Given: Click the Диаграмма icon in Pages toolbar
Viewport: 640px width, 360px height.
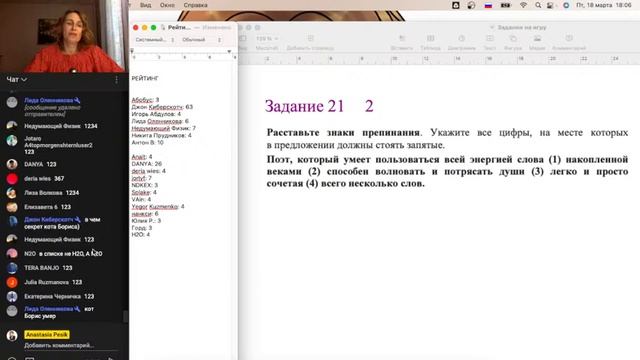Looking at the screenshot, I should click(461, 38).
